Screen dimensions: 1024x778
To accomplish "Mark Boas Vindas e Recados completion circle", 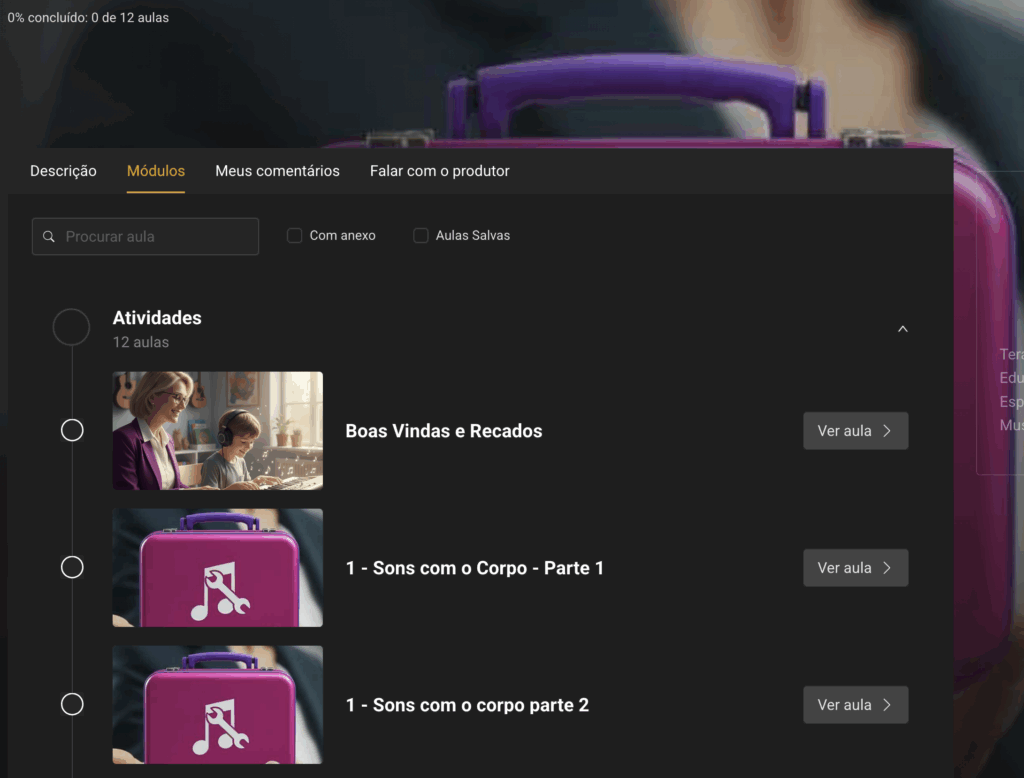I will click(72, 430).
